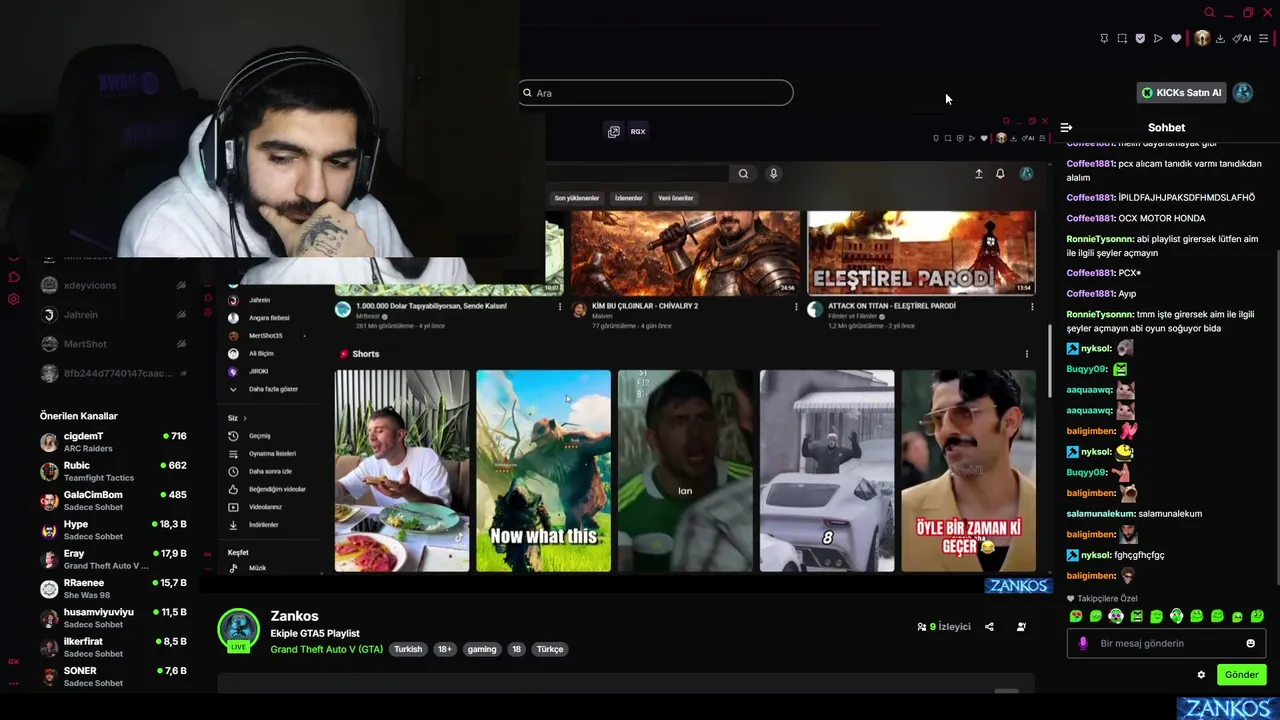This screenshot has height=720, width=1280.
Task: Open the ELEŞTİREL PARODİ video thumbnail
Action: tap(921, 252)
